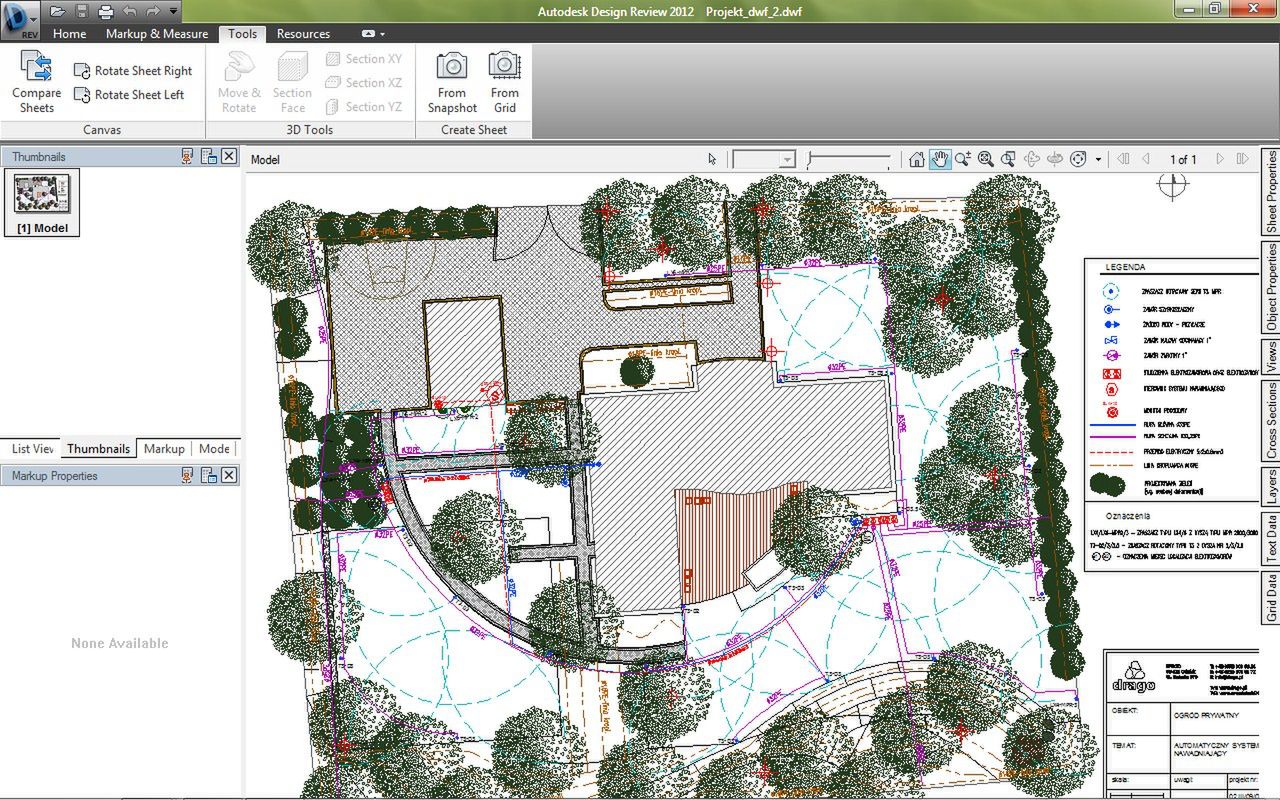Close the Thumbnails panel
Screen dimensions: 1280x800
point(229,157)
